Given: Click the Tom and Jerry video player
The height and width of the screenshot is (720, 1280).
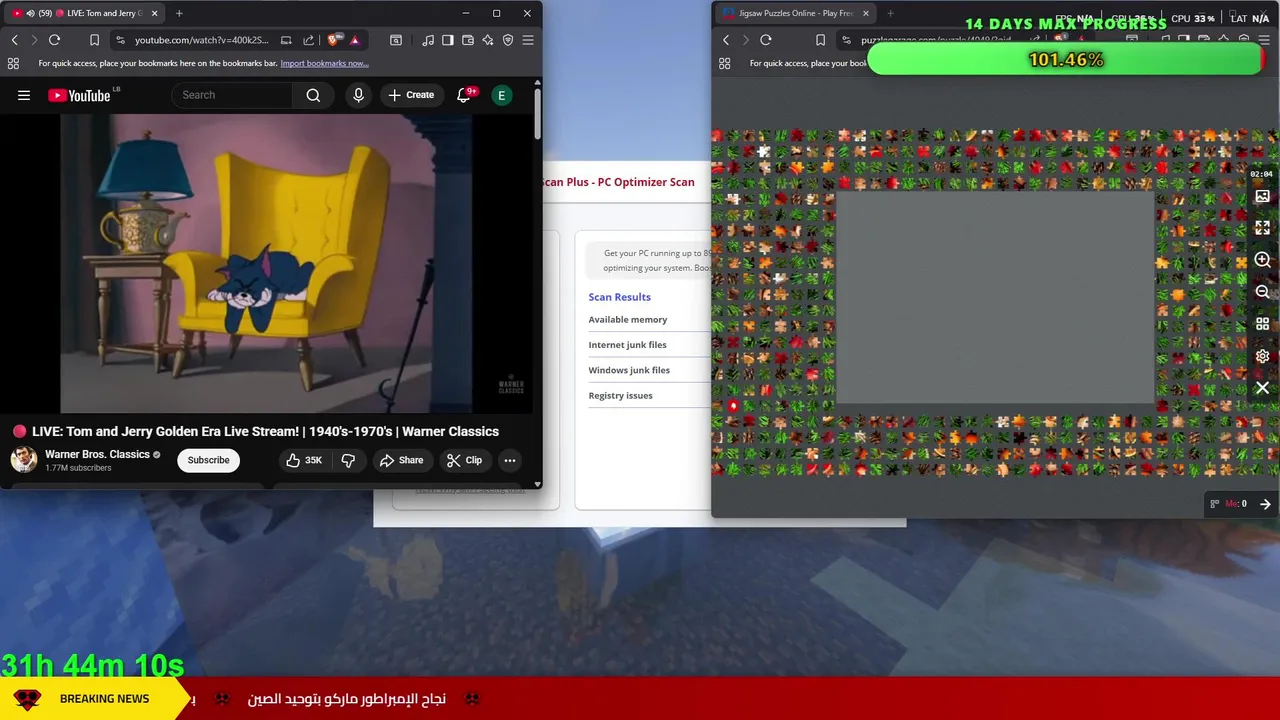Looking at the screenshot, I should 266,263.
